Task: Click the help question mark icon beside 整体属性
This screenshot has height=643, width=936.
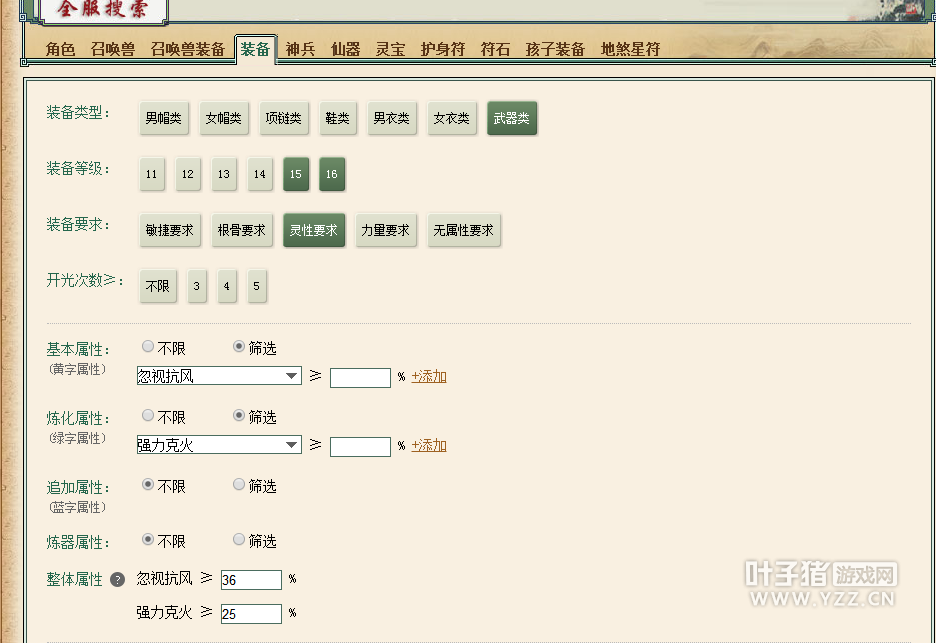Action: (x=117, y=580)
